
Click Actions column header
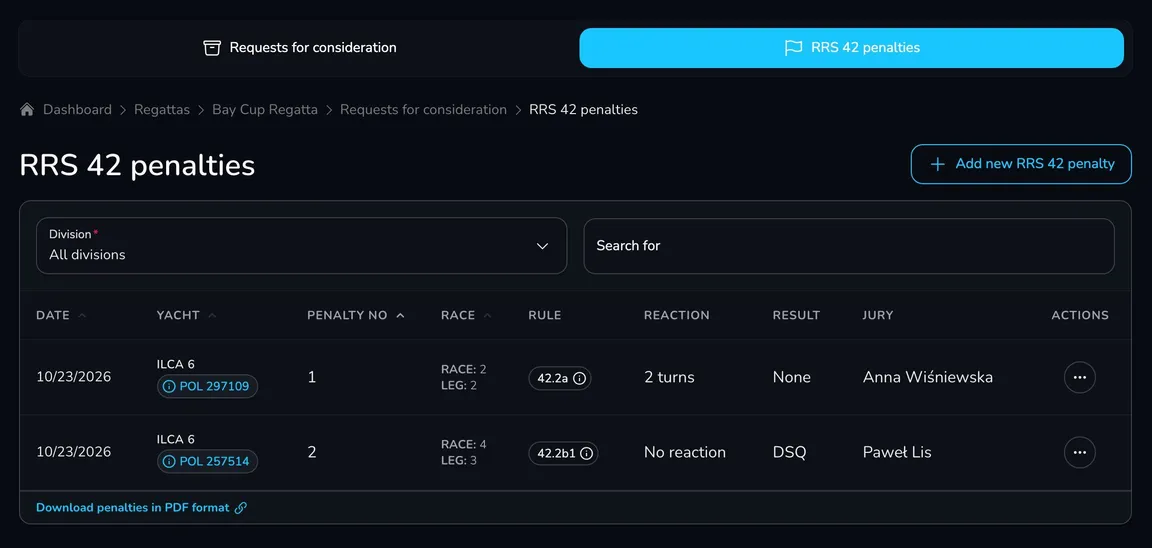(x=1080, y=315)
